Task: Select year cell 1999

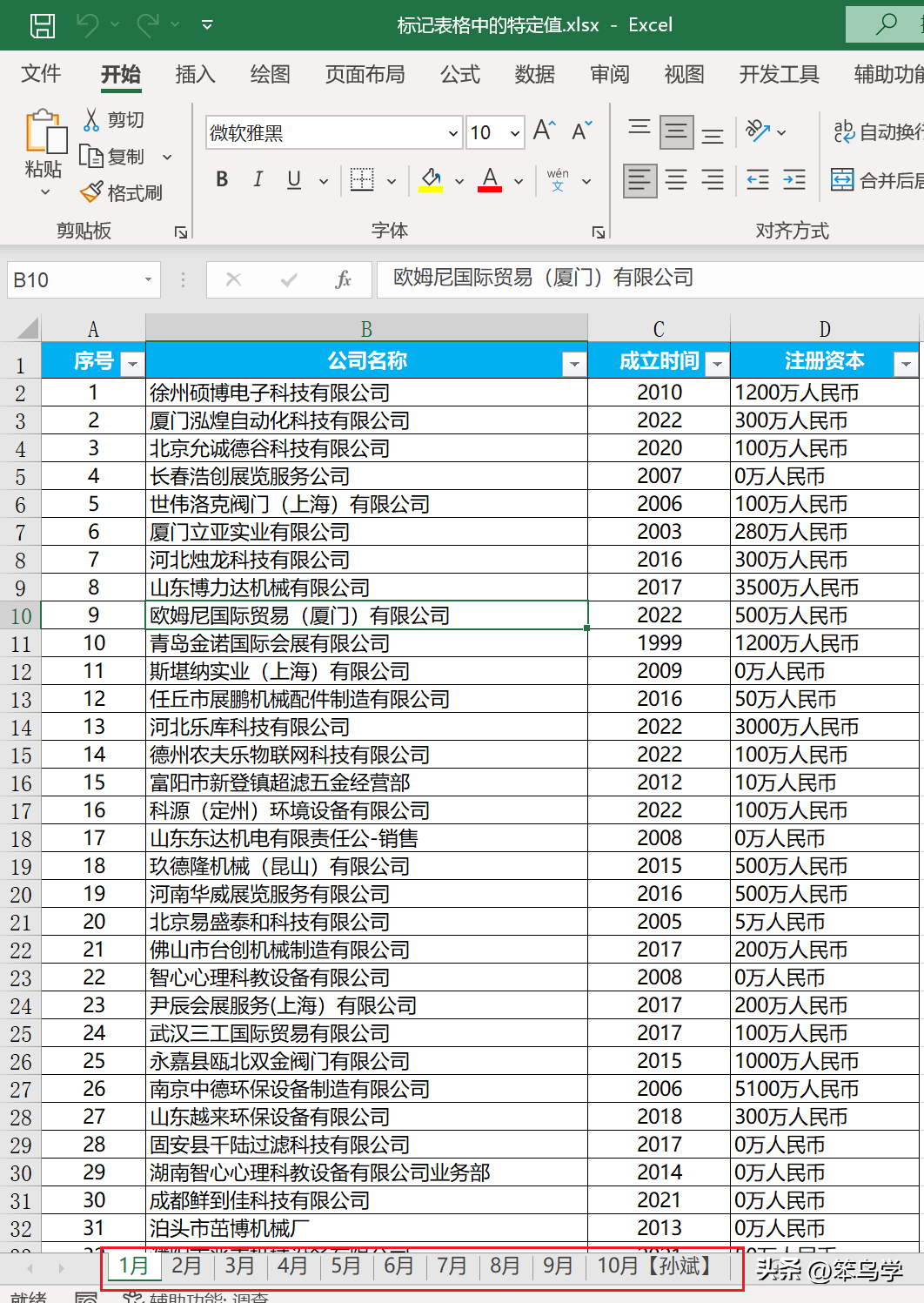Action: tap(659, 643)
